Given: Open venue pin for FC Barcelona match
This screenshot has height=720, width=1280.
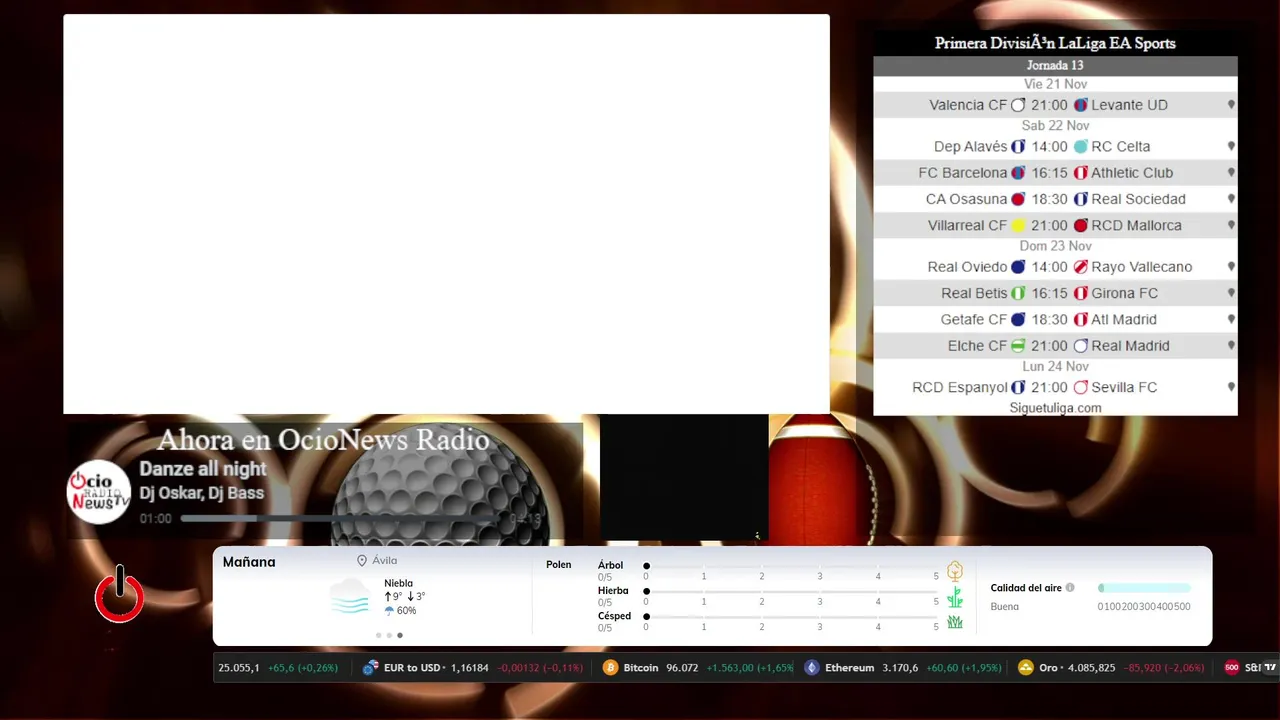Looking at the screenshot, I should point(1231,173).
